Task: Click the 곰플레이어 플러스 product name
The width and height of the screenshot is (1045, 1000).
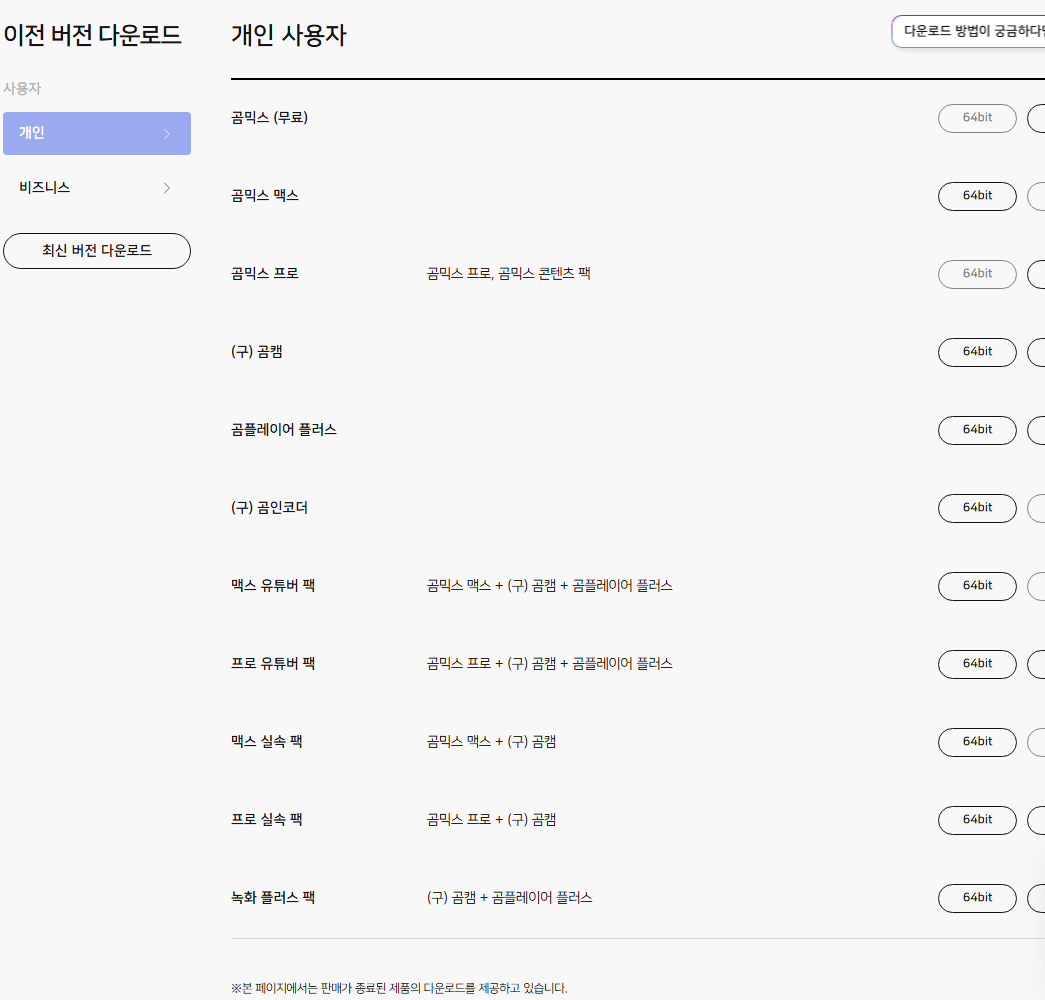Action: click(284, 430)
